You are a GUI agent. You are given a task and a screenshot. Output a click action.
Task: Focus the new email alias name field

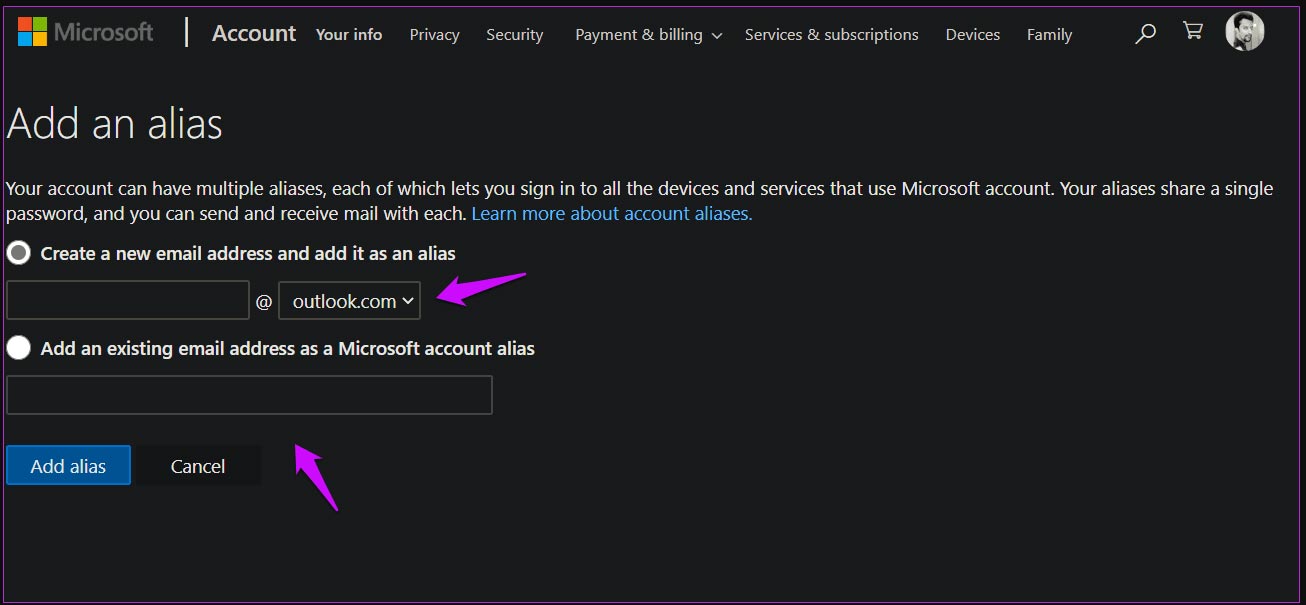point(128,300)
